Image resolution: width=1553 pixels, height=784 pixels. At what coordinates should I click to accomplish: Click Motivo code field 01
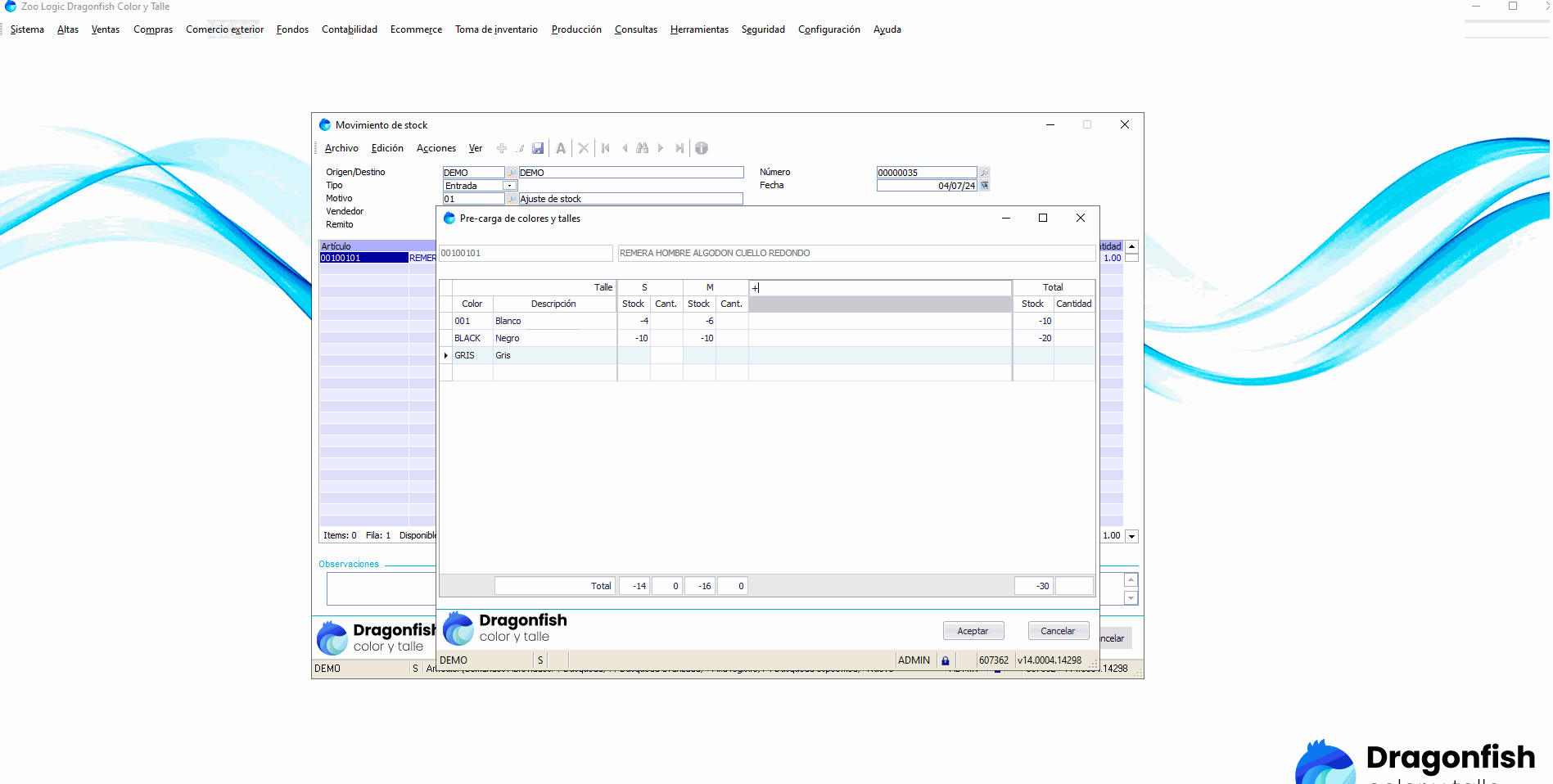coord(473,199)
